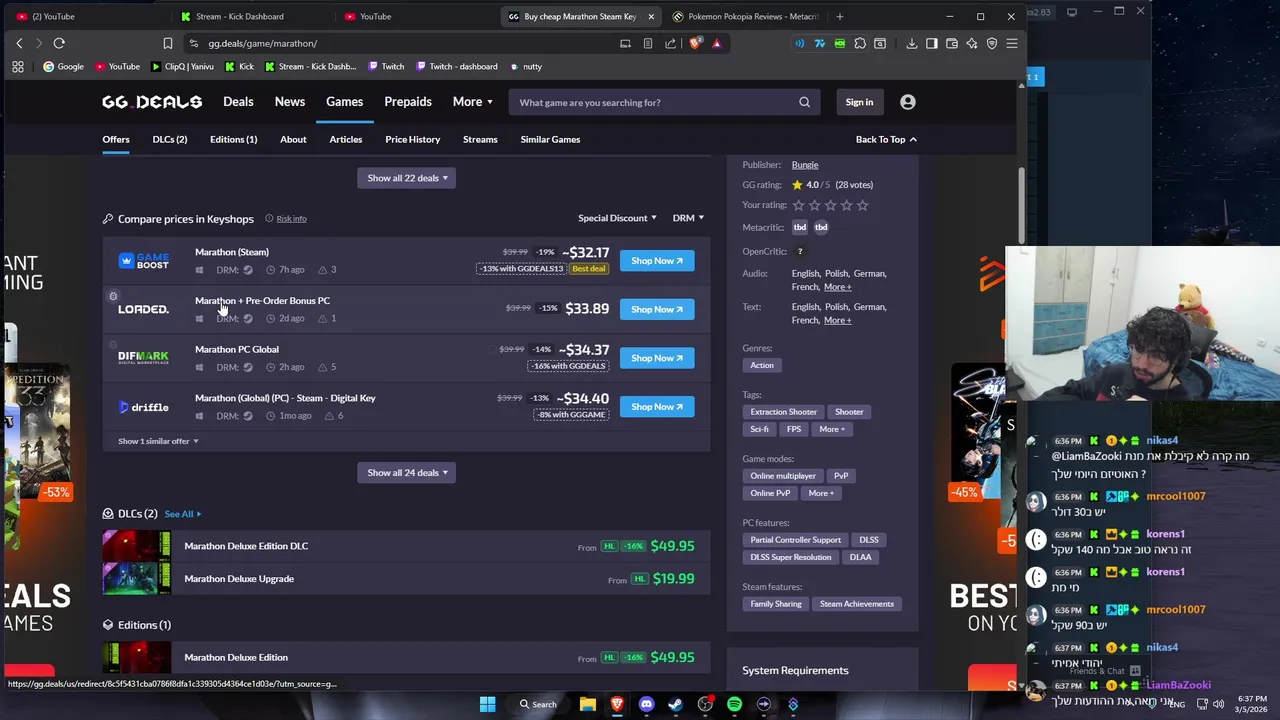Expand Show all 24 deals

tap(406, 473)
